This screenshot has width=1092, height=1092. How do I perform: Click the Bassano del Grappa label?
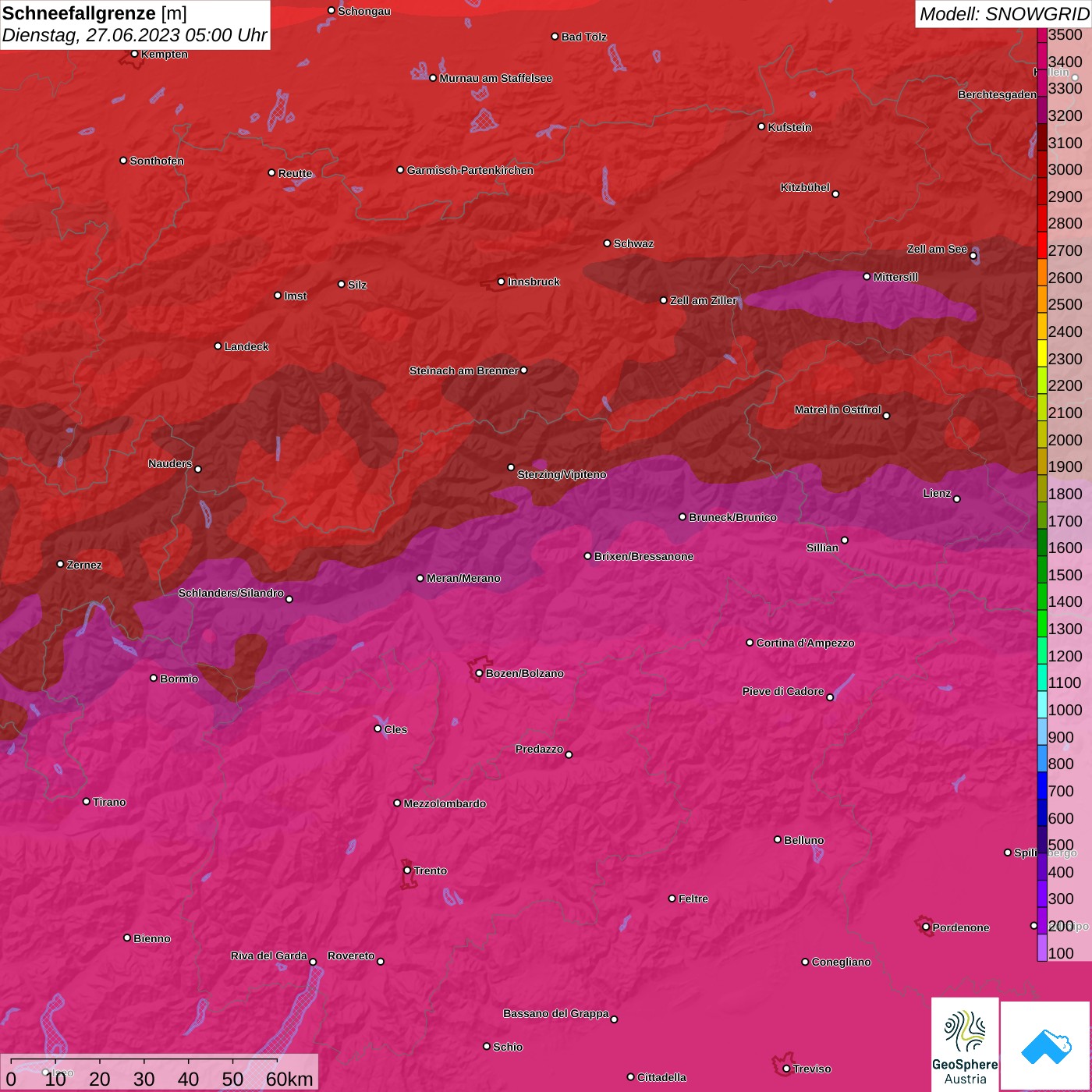tap(556, 1013)
